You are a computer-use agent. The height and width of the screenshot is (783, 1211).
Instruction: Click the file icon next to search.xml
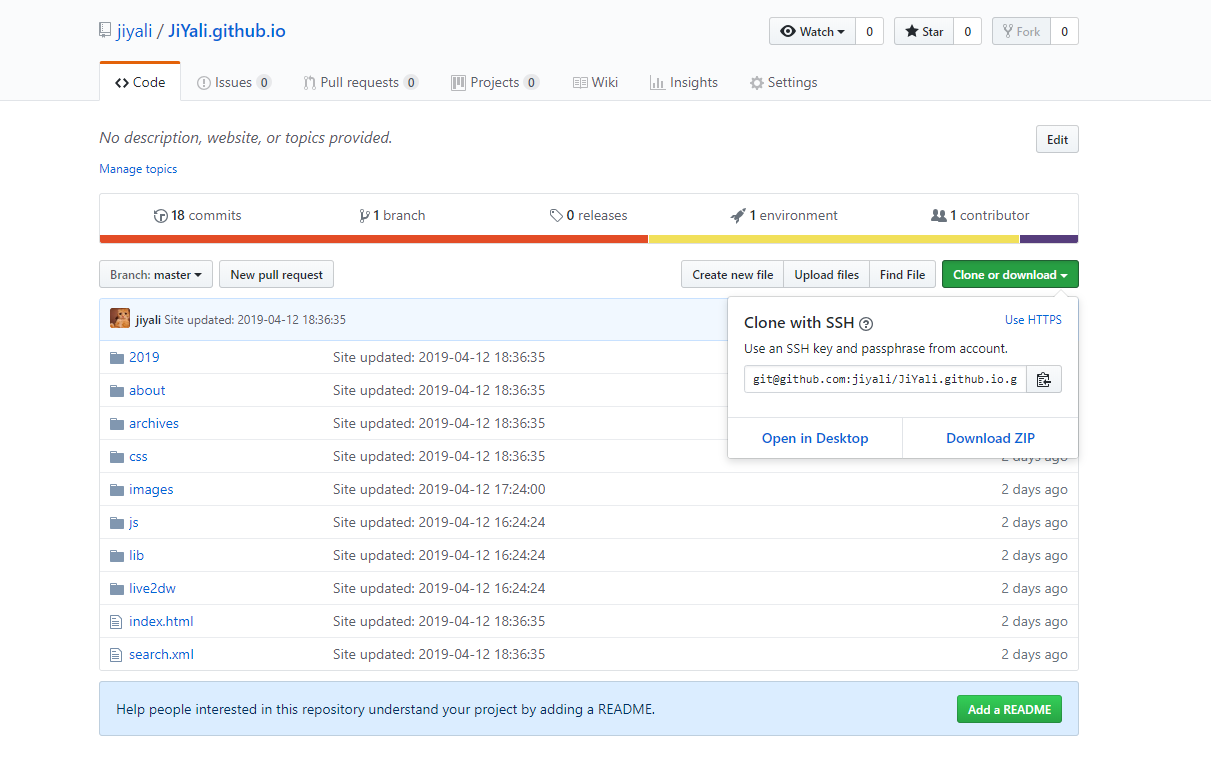116,654
